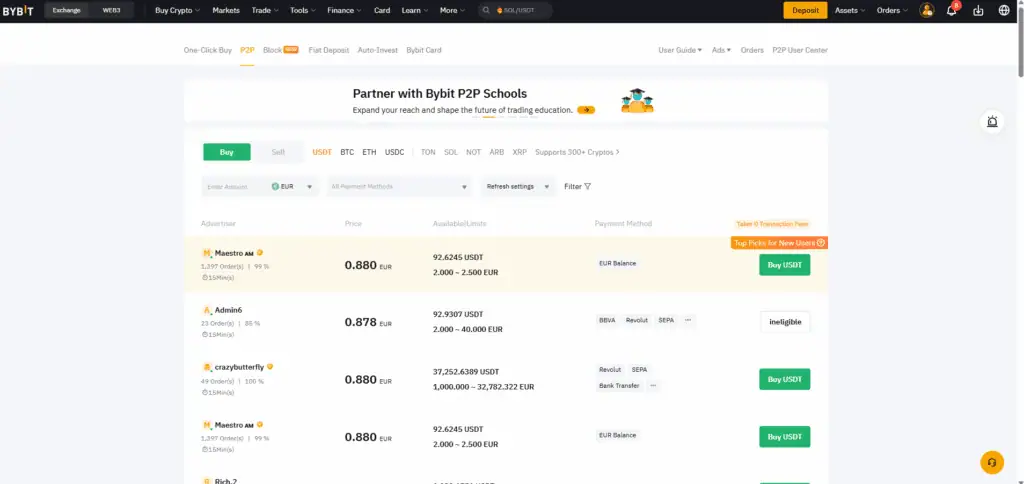Click the graduation caps banner illustration
Viewport: 1024px width, 484px height.
637,101
